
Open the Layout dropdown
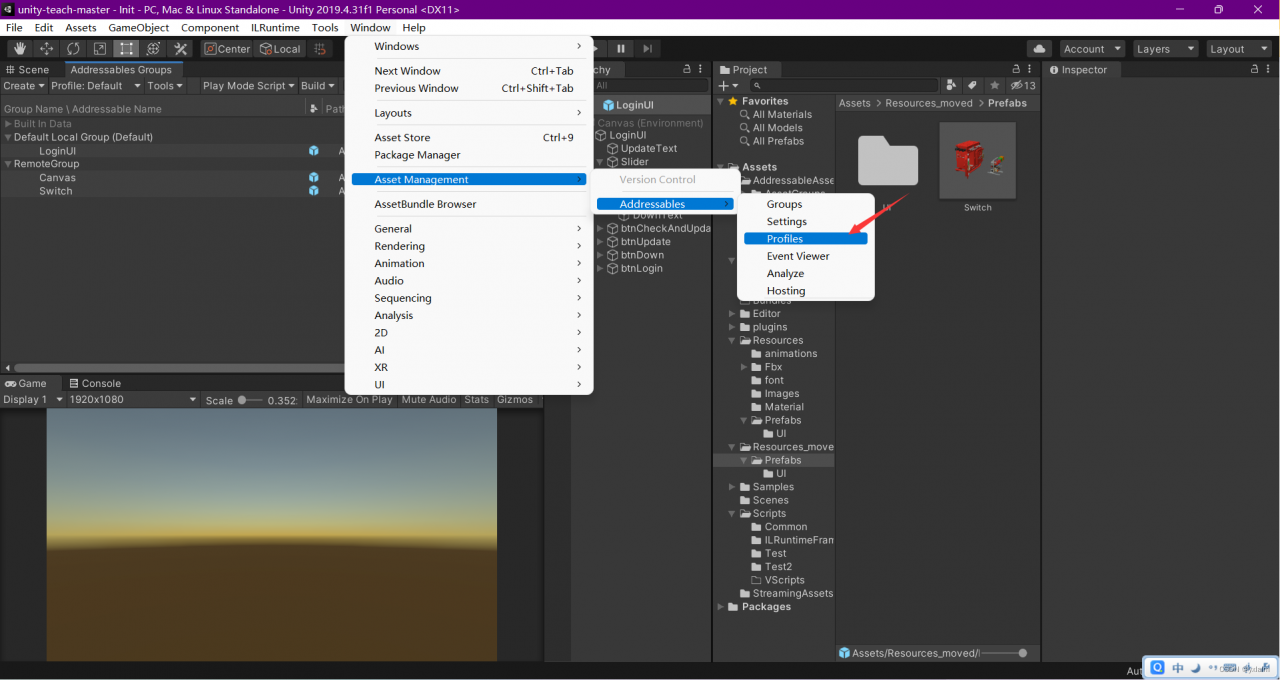tap(1237, 49)
